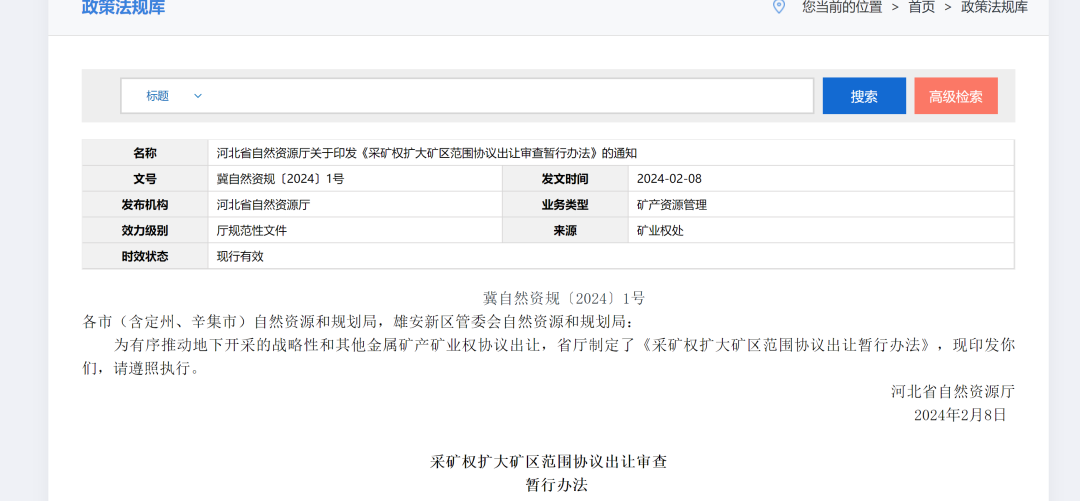This screenshot has height=501, width=1080.
Task: Click the heading 采矿权扩大矿区范围协议出让审查
Action: (549, 461)
